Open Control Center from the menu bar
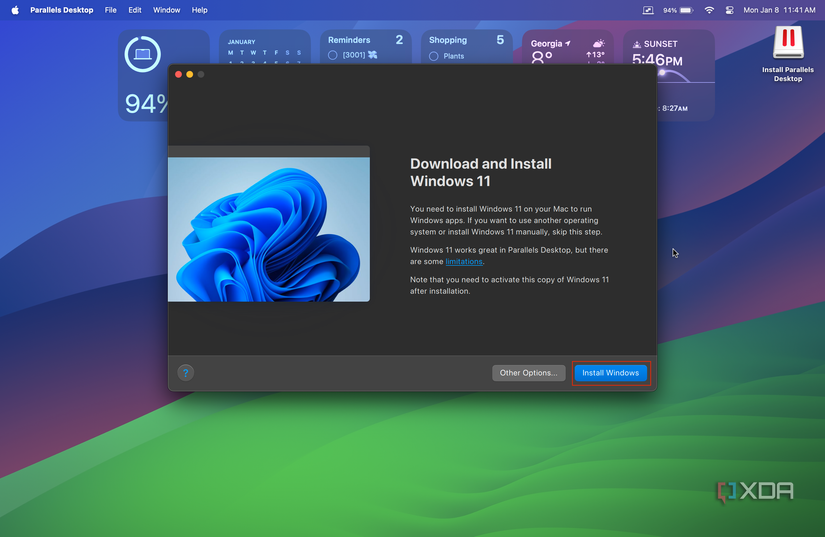 pyautogui.click(x=729, y=10)
